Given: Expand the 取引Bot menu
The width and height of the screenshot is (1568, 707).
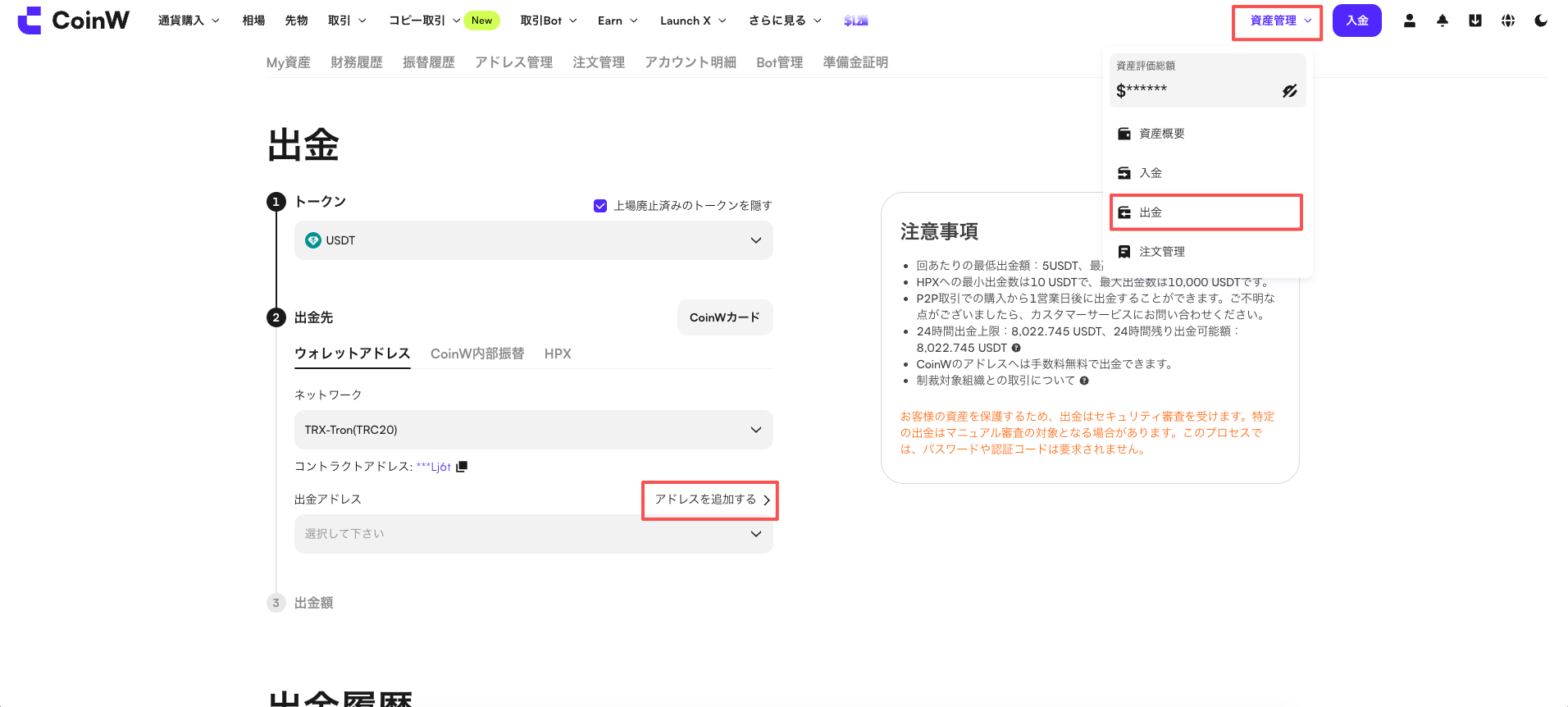Looking at the screenshot, I should [549, 21].
